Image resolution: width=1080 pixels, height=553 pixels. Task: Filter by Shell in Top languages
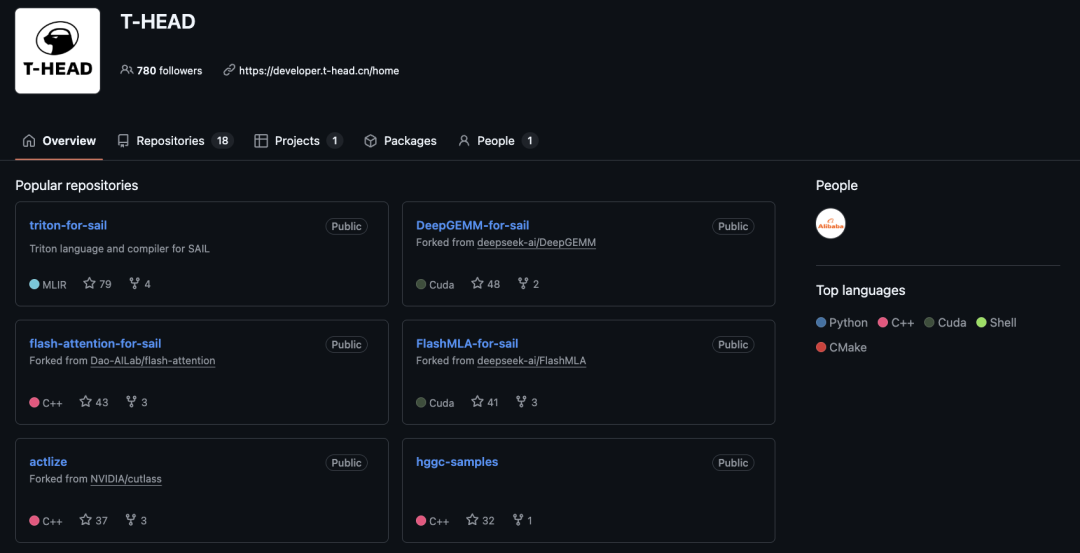[997, 322]
